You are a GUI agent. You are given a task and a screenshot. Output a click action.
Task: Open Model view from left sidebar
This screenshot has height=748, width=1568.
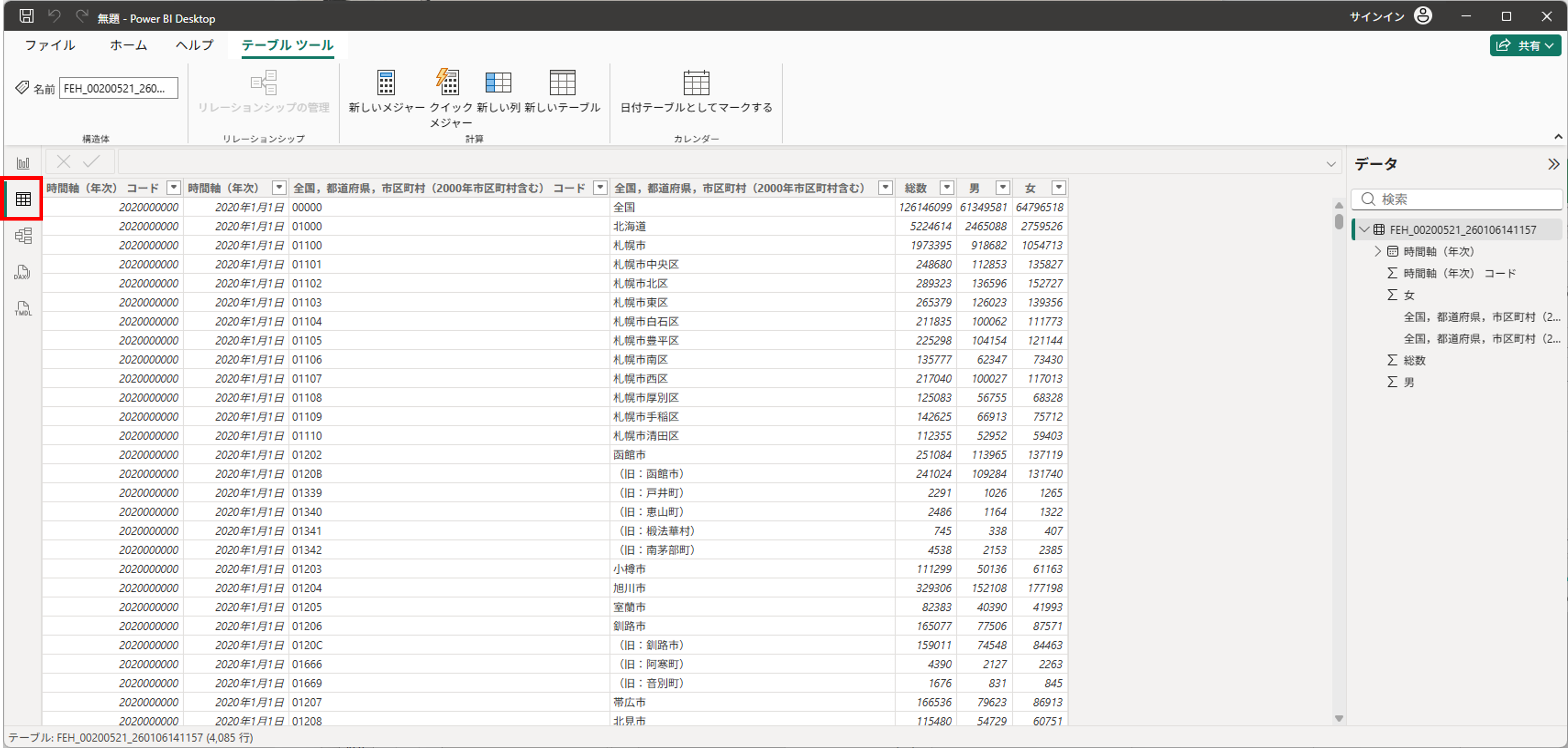23,235
